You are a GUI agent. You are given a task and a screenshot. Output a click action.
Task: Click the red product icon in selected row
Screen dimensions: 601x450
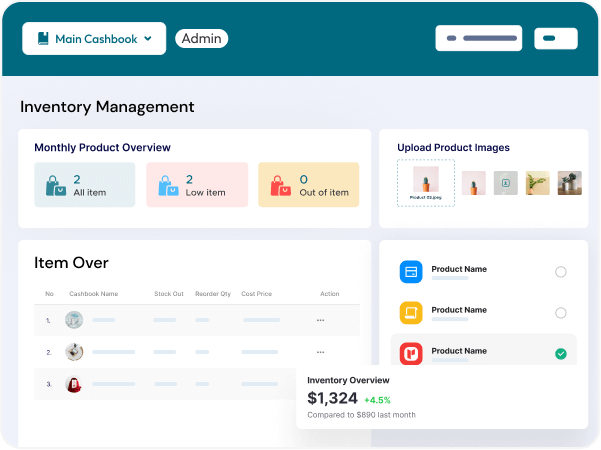coord(411,354)
